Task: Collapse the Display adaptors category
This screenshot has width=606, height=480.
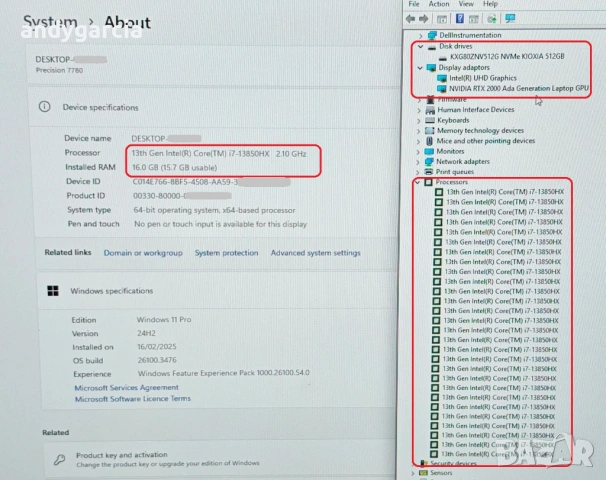Action: point(418,67)
